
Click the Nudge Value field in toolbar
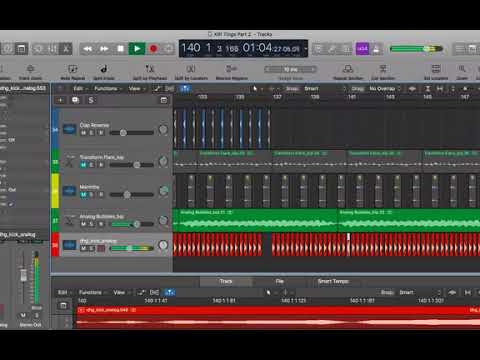click(x=290, y=69)
